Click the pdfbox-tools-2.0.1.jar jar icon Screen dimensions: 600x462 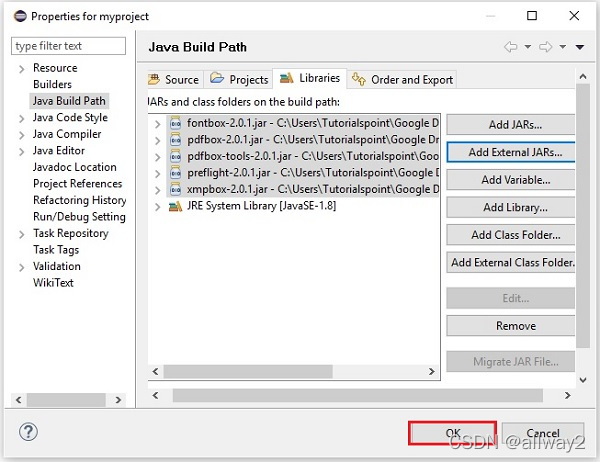point(175,156)
